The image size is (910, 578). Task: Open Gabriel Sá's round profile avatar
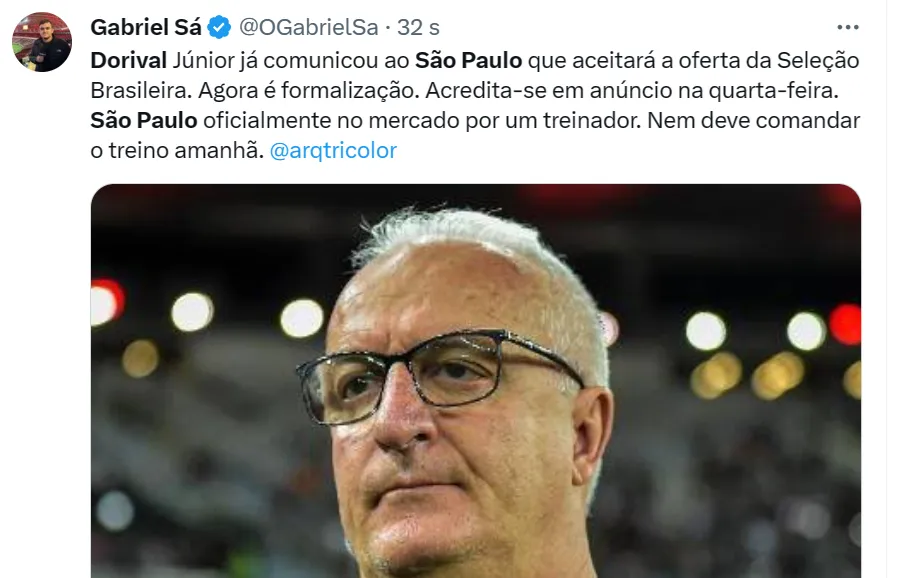coord(42,42)
